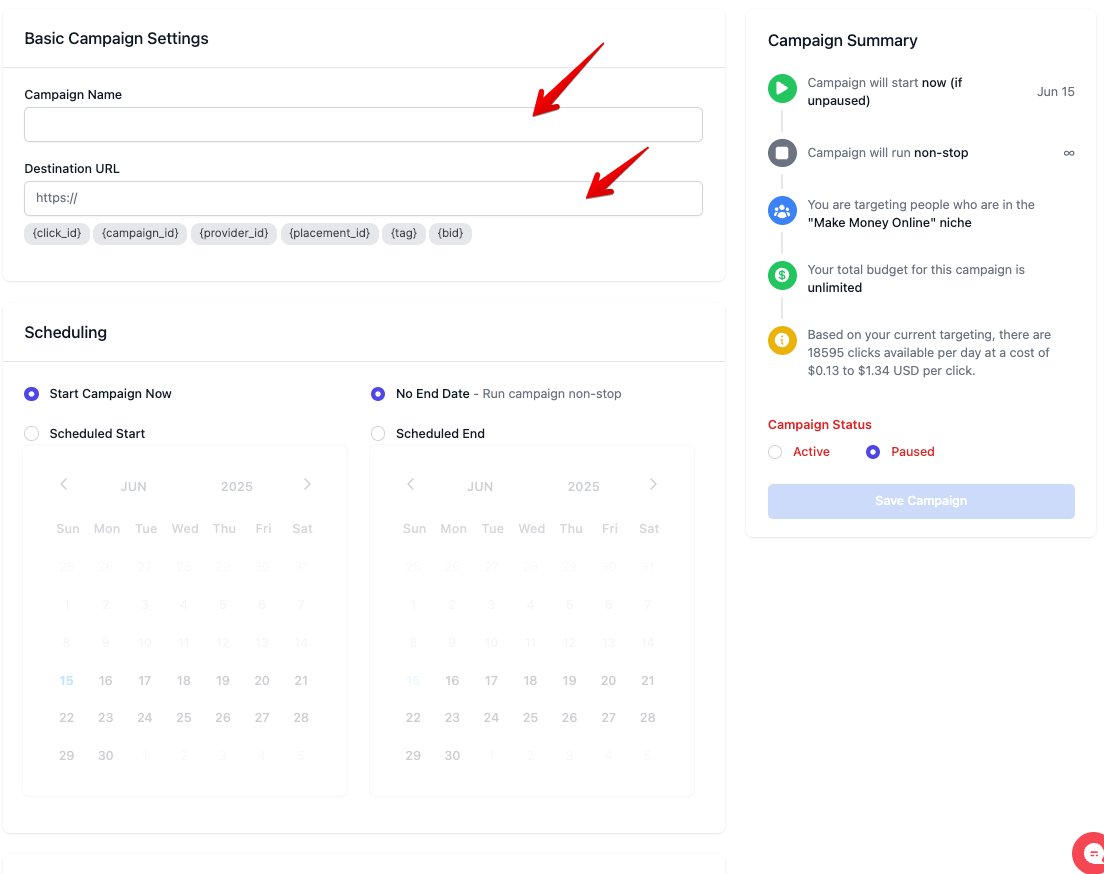Insert the {click_id} URL token
This screenshot has height=874, width=1104.
(x=57, y=234)
